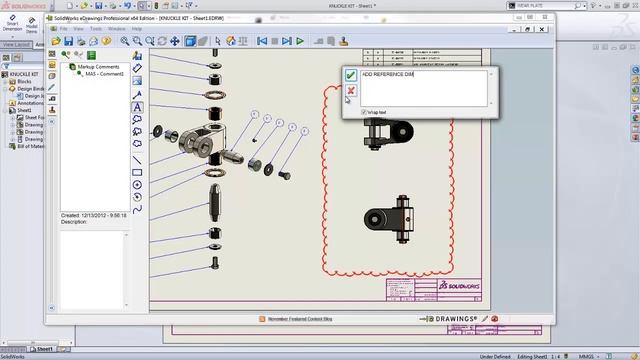Click the Previous animation step button
Screen dimensions: 640x360
click(x=262, y=41)
